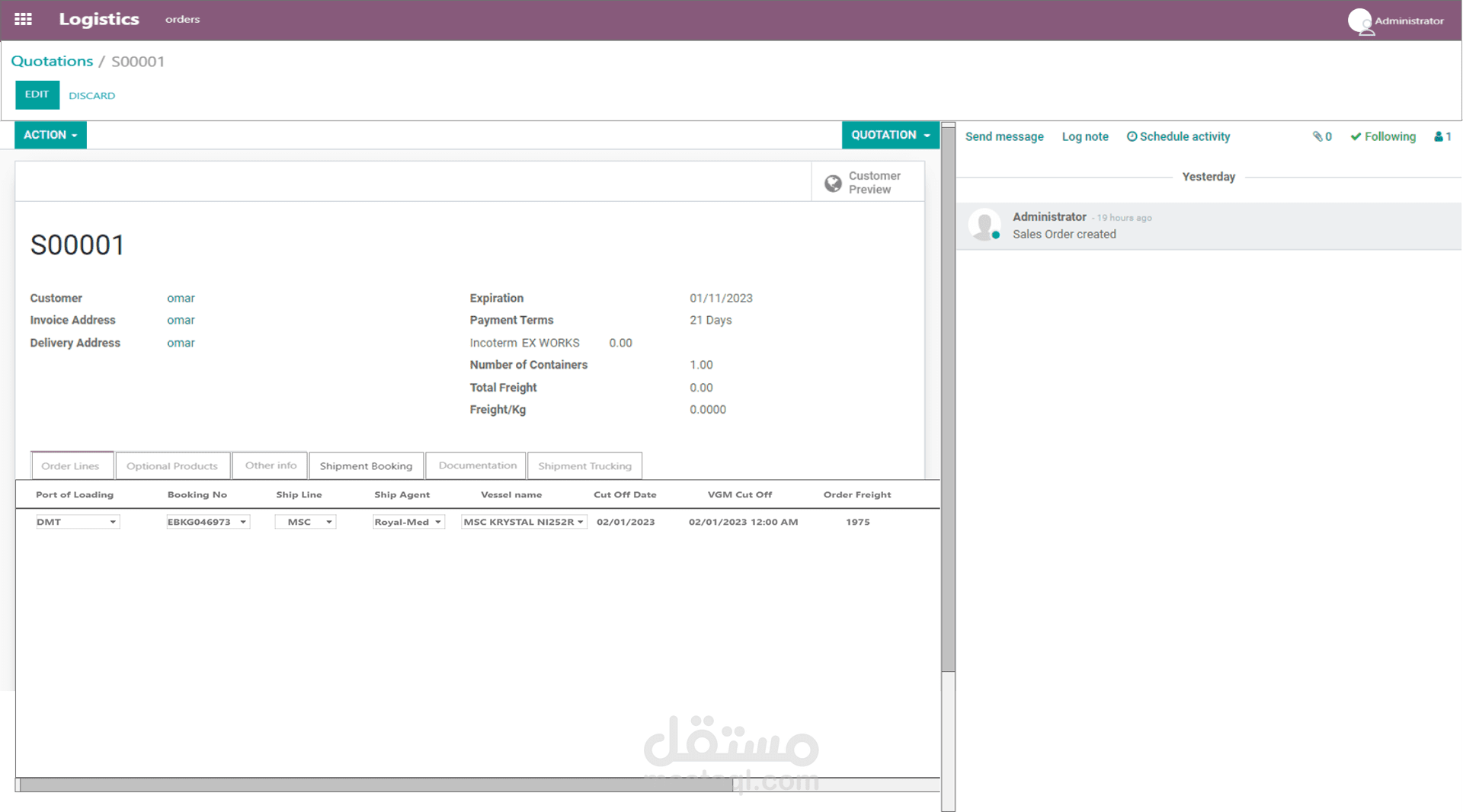Click the EDIT button
The height and width of the screenshot is (812, 1463).
coord(37,94)
